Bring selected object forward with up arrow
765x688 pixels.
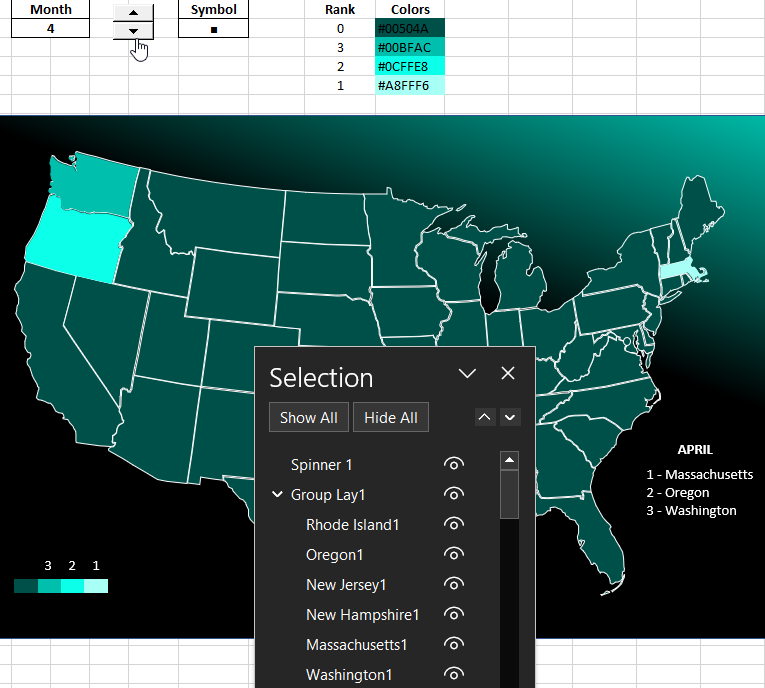[485, 417]
